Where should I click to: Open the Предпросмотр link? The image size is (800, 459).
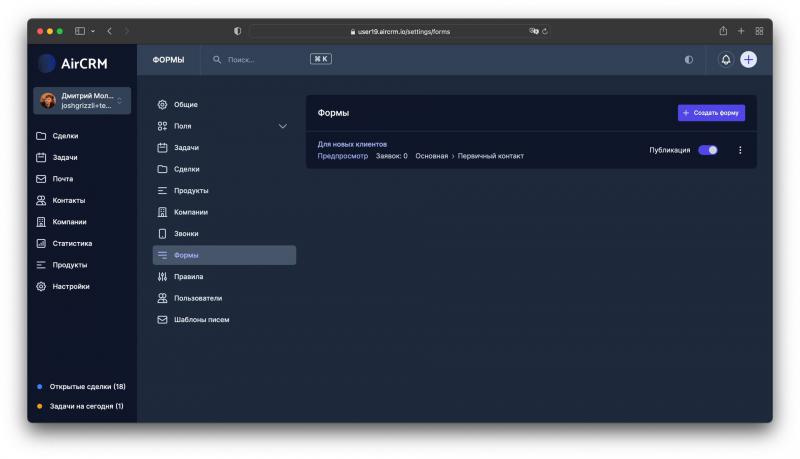[x=343, y=156]
